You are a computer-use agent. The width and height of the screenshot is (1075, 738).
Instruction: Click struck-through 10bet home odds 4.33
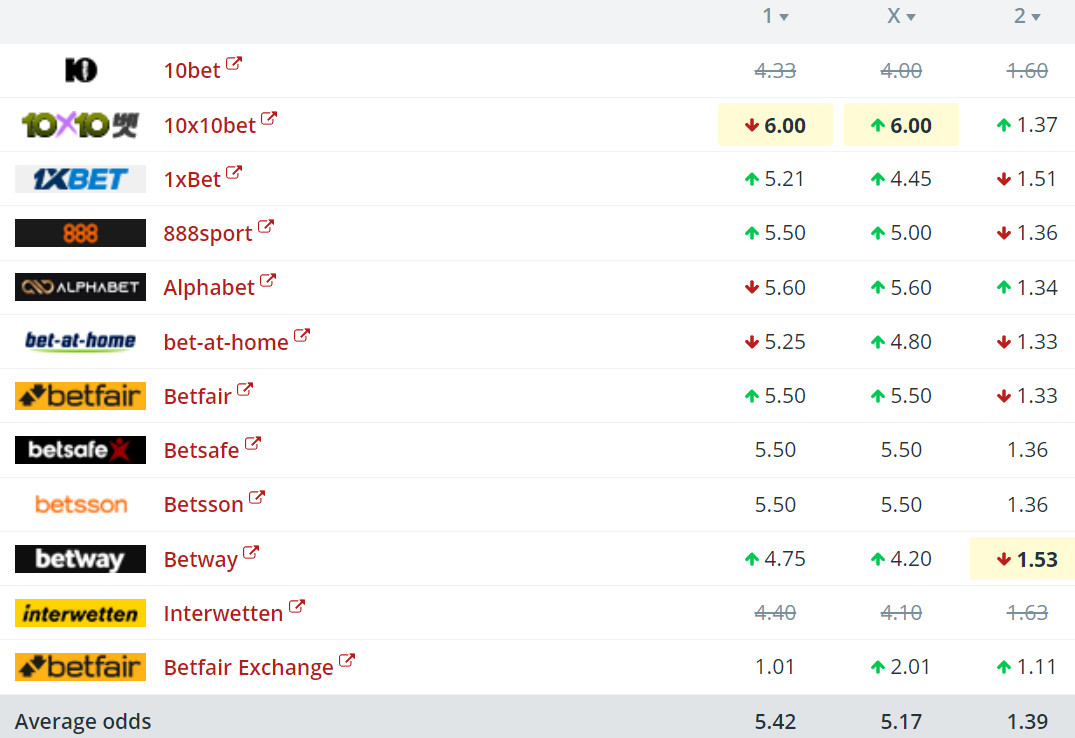point(775,71)
